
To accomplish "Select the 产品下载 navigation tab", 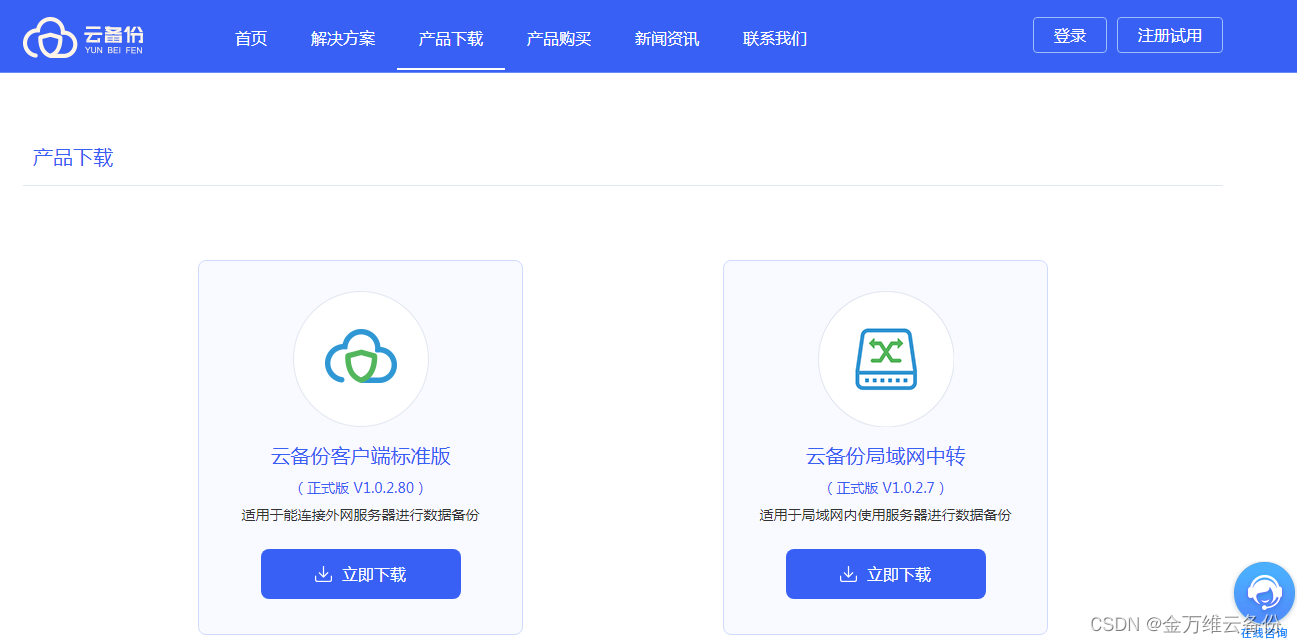I will coord(451,39).
